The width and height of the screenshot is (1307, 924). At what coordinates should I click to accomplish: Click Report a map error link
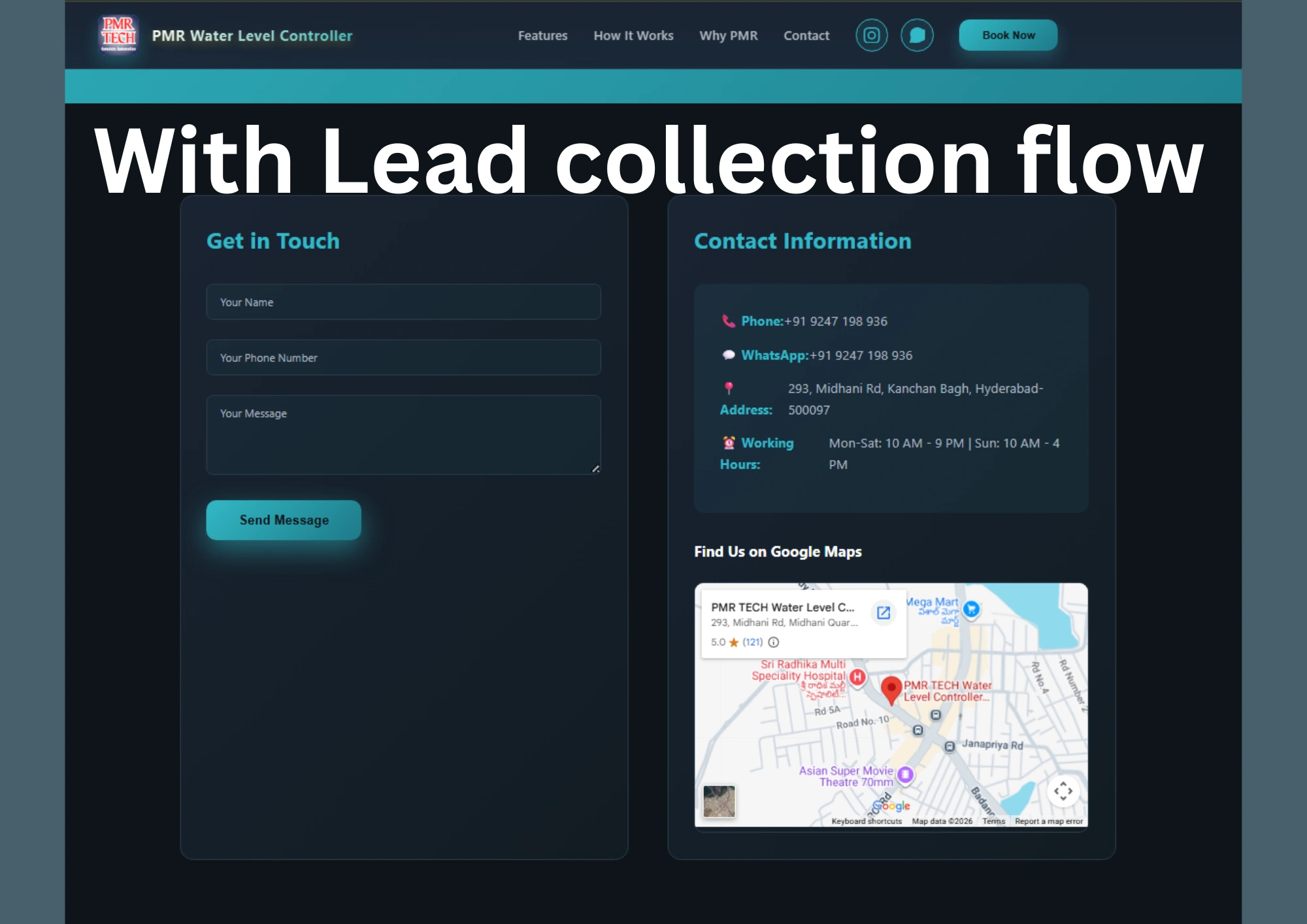click(x=1048, y=821)
